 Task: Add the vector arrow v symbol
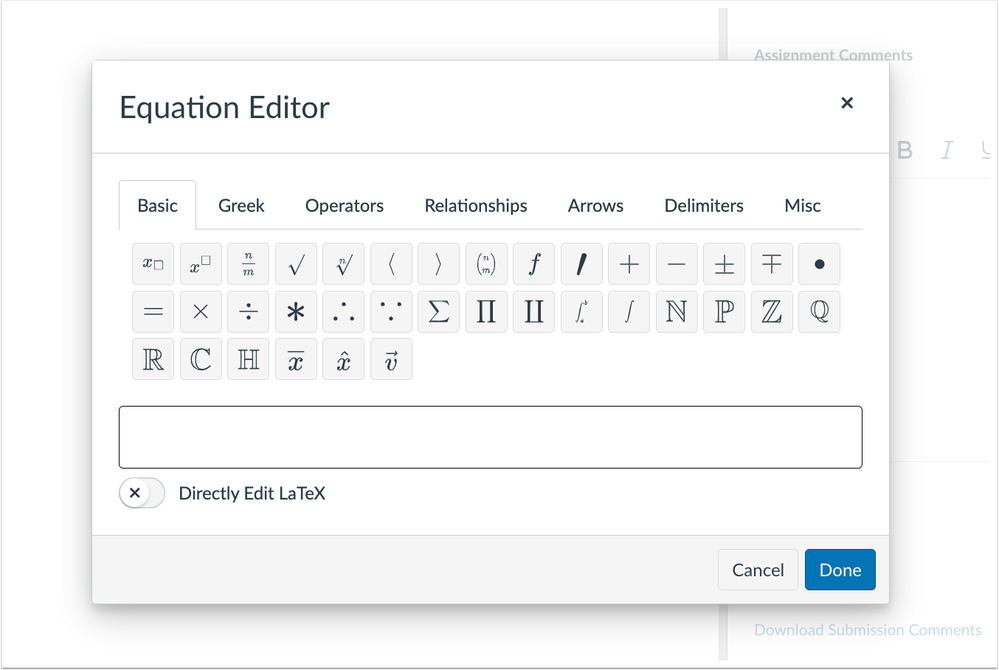391,360
